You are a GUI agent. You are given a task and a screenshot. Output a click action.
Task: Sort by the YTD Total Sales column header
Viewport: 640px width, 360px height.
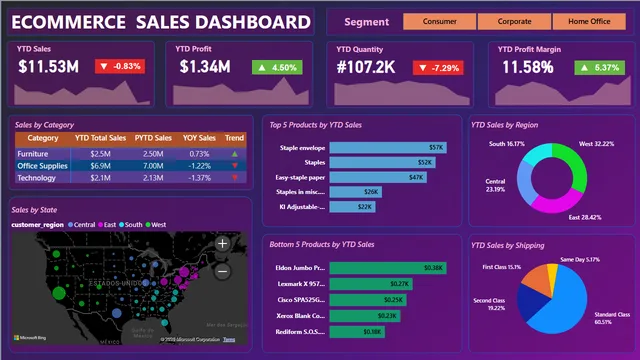tap(100, 138)
